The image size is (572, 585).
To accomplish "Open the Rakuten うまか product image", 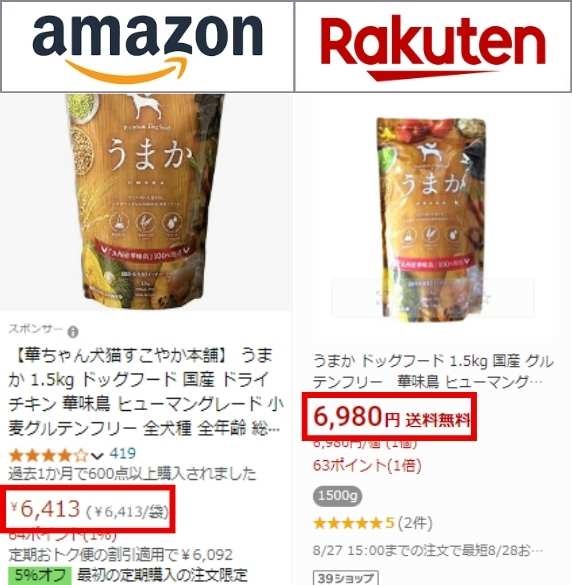I will [x=432, y=219].
